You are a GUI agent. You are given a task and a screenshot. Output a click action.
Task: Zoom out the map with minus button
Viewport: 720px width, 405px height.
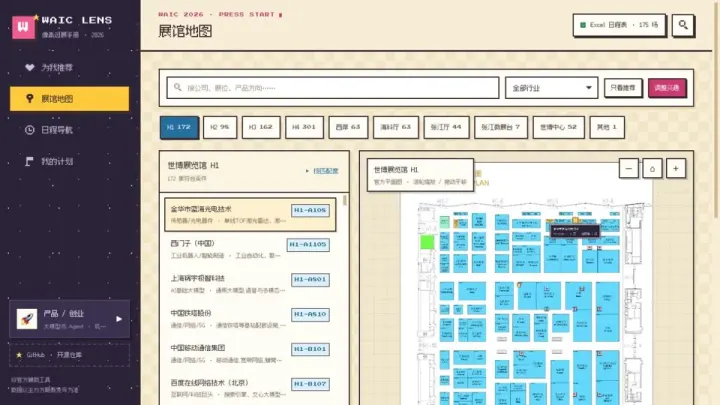(x=629, y=169)
